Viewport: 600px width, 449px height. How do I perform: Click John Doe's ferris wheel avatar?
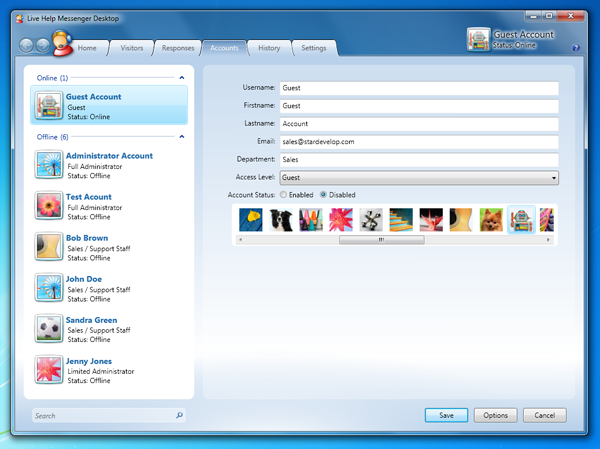[49, 287]
